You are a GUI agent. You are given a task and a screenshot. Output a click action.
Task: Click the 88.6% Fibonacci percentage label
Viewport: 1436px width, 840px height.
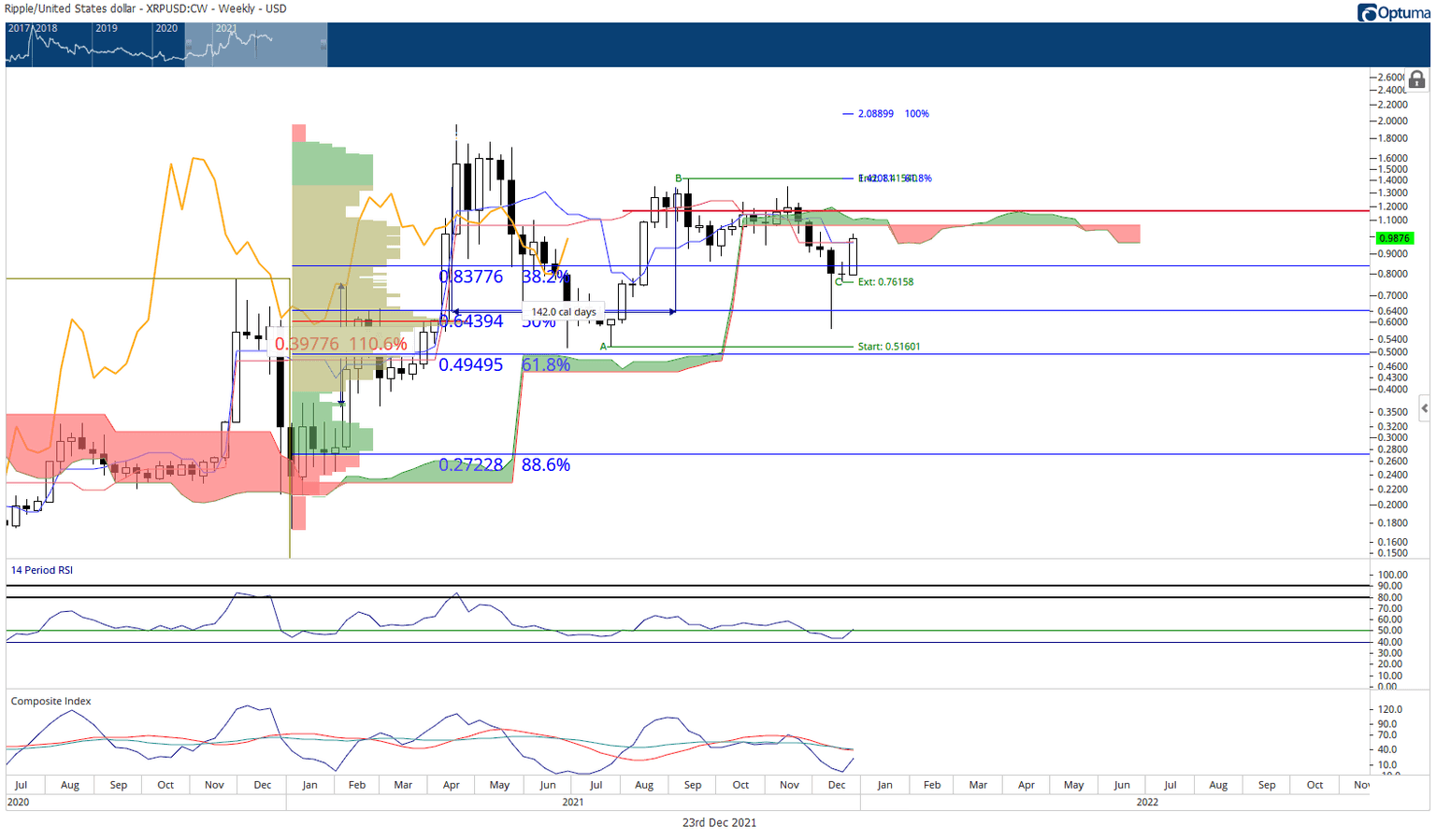tap(546, 464)
